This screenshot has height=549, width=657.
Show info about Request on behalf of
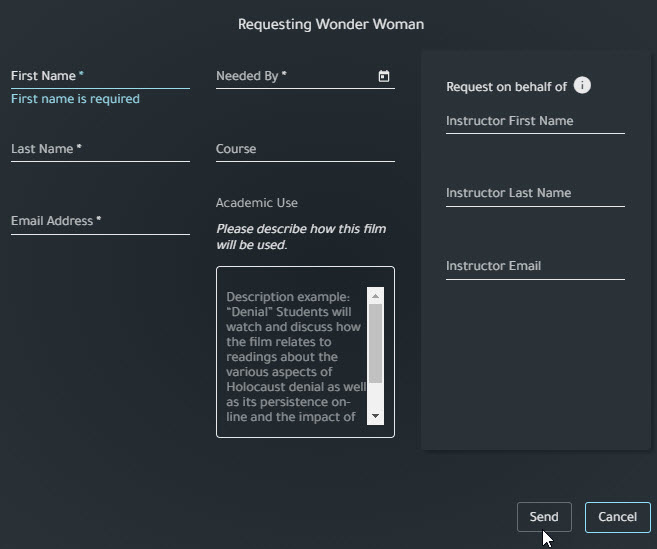click(x=582, y=85)
